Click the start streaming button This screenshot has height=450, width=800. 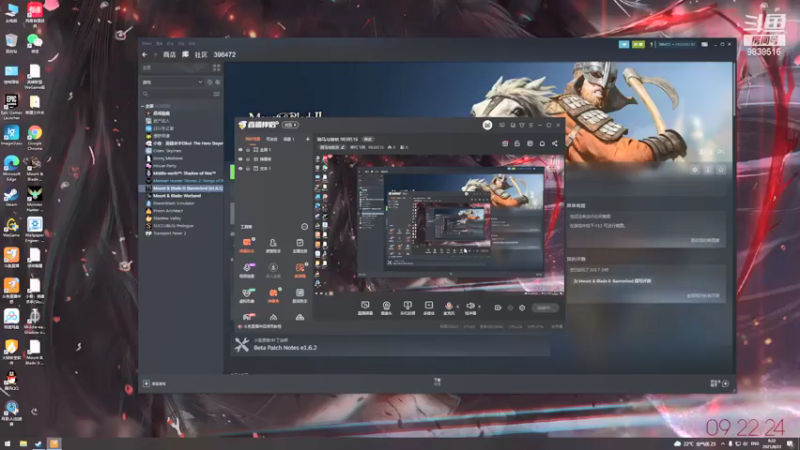[x=544, y=308]
